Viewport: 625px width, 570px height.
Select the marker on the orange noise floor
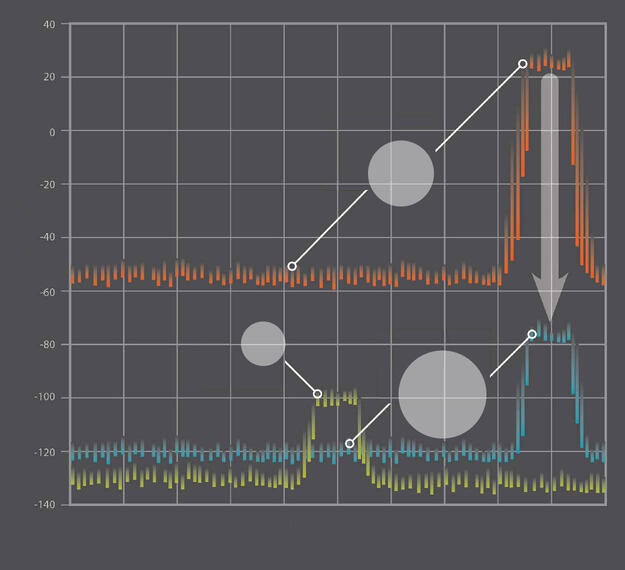pos(292,266)
